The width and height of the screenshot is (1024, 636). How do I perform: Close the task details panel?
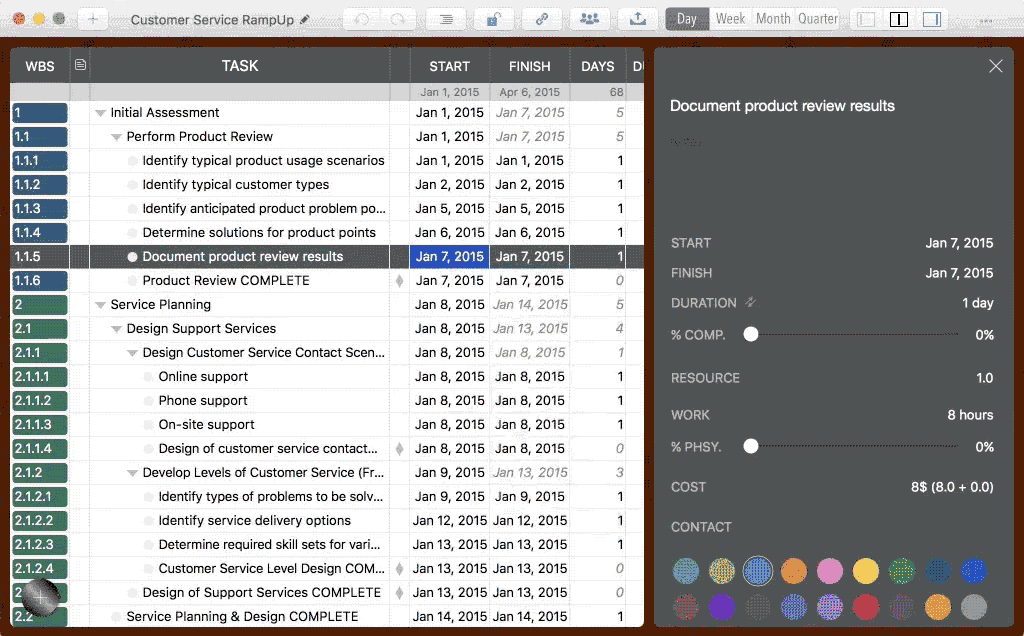[995, 66]
